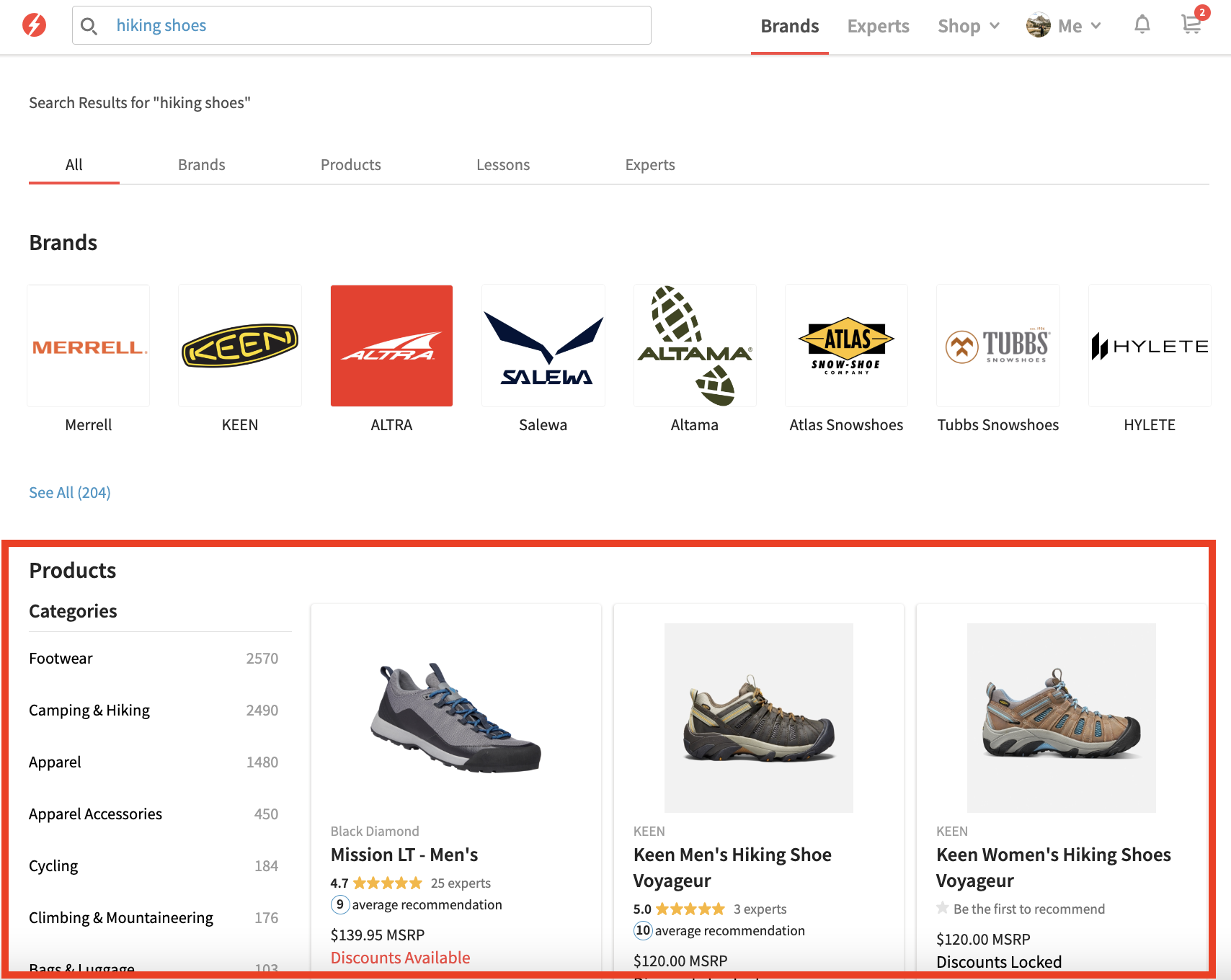This screenshot has width=1231, height=980.
Task: Select the red ALTRA brand logo
Action: pos(391,346)
